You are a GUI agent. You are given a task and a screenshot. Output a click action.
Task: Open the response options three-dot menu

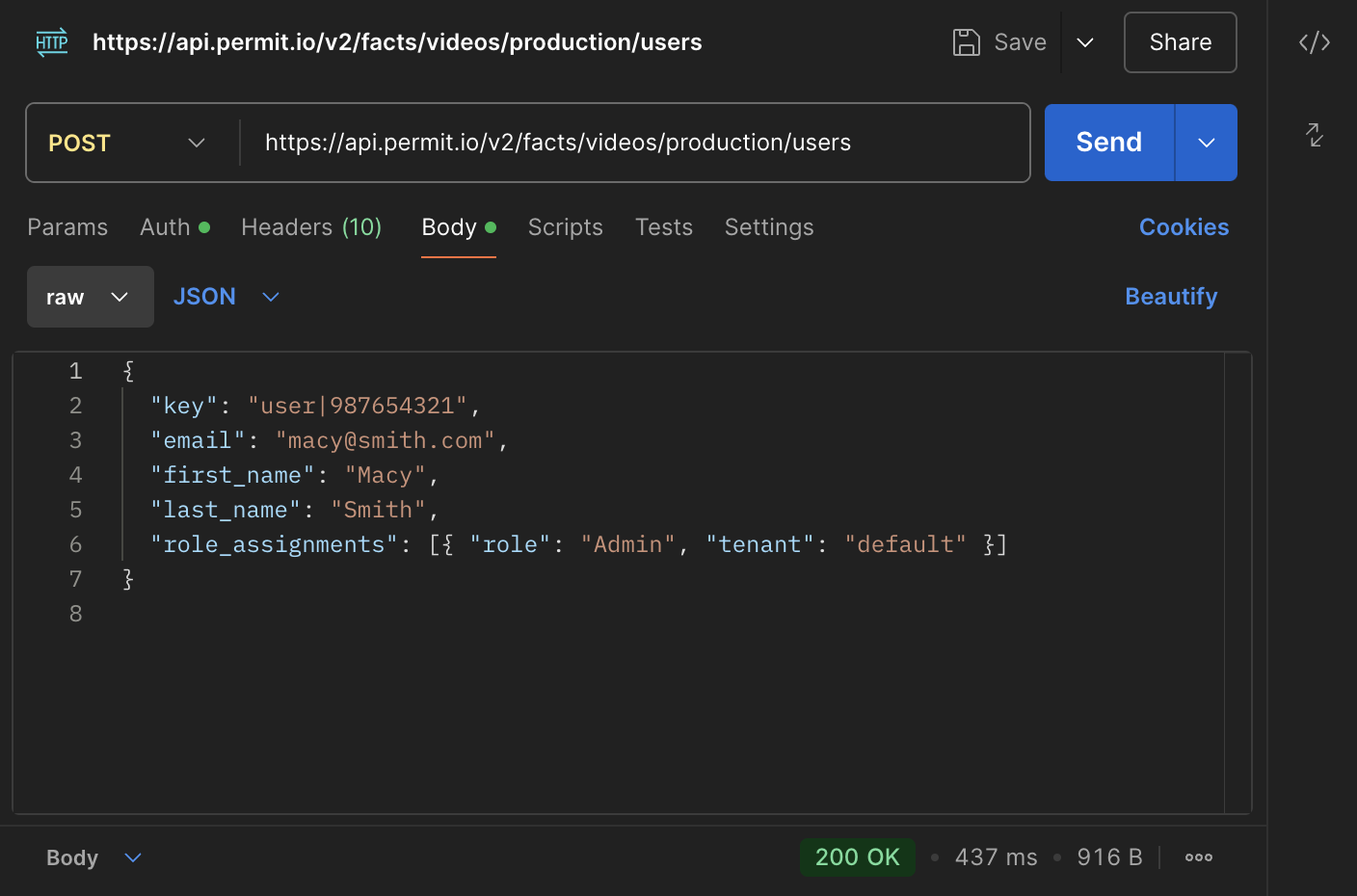1198,856
